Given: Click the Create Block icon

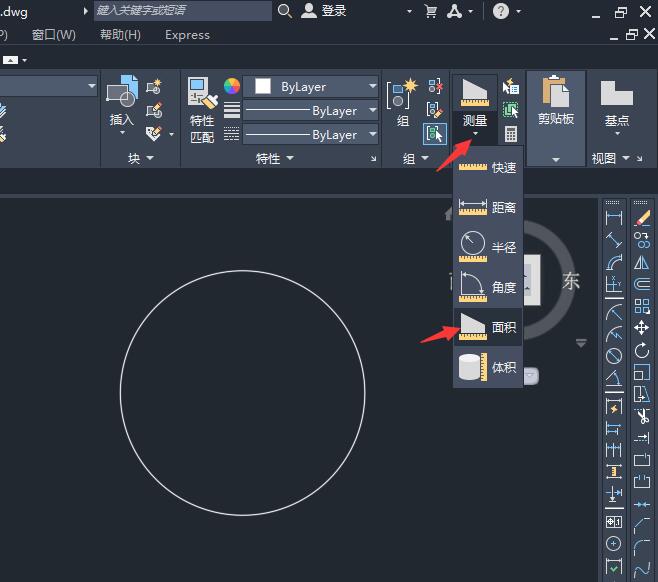Looking at the screenshot, I should coord(154,86).
